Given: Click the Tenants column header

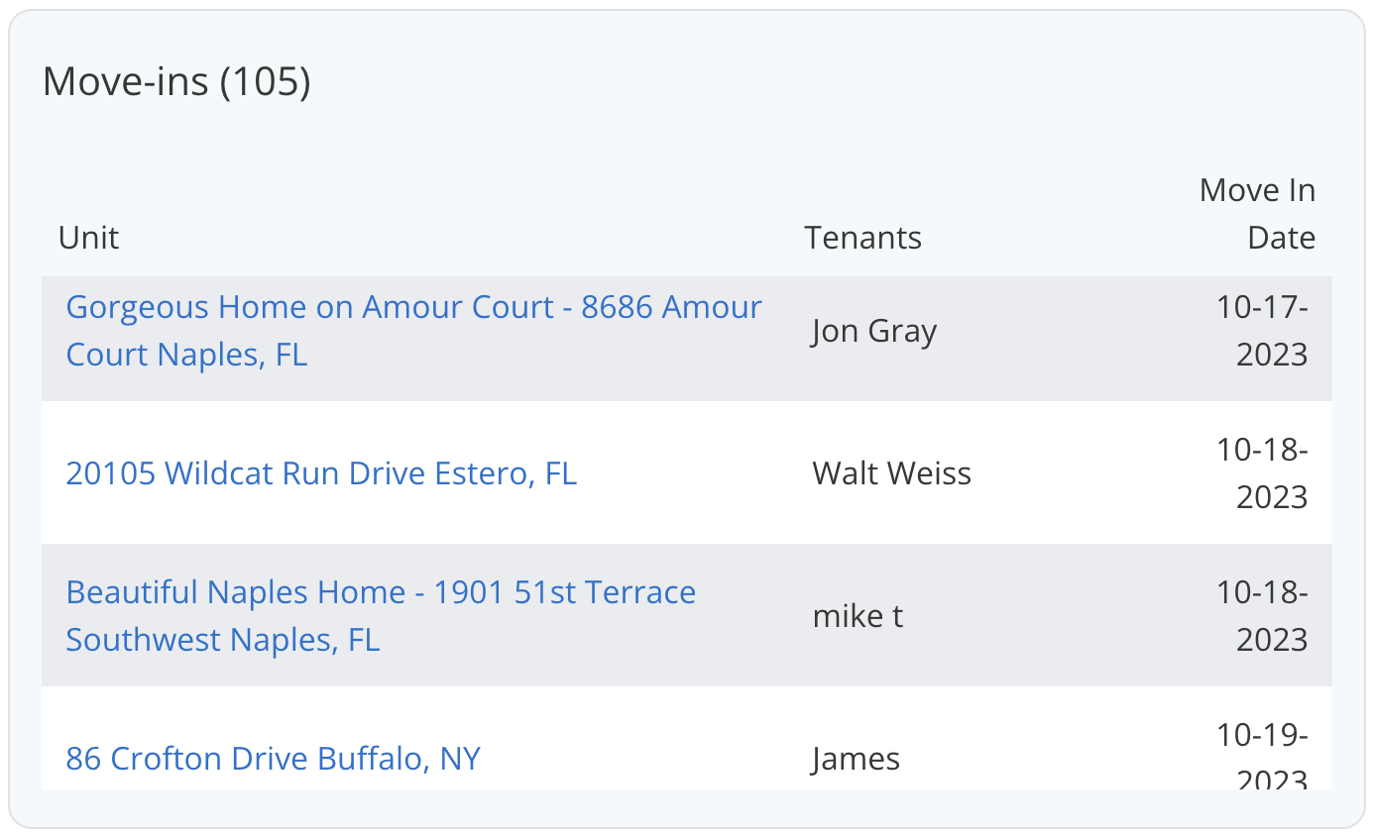Looking at the screenshot, I should (862, 238).
